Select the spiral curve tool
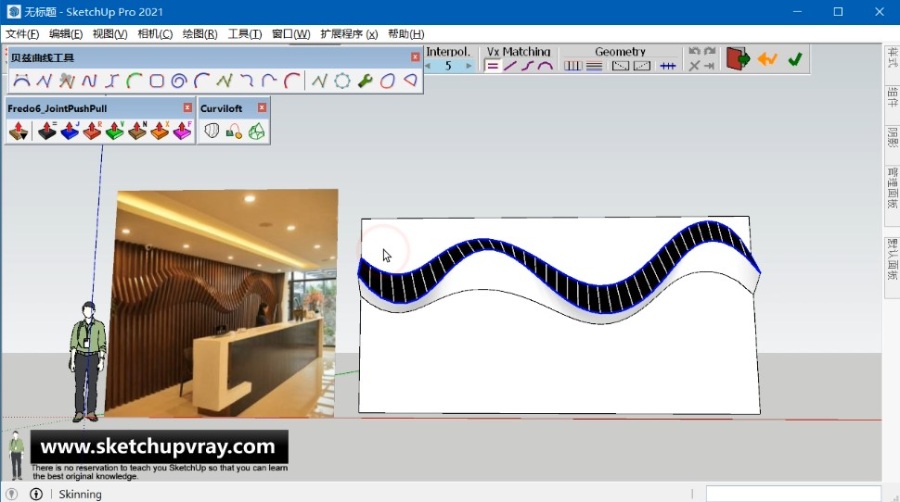The image size is (900, 502). tap(179, 81)
